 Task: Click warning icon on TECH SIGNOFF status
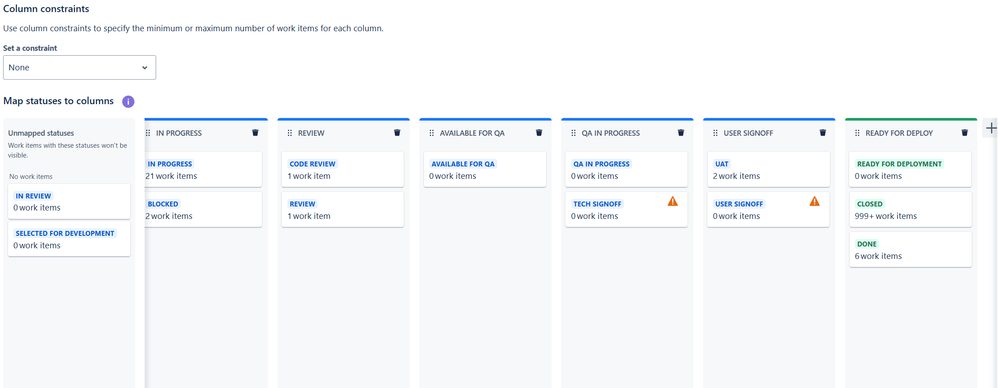(673, 201)
